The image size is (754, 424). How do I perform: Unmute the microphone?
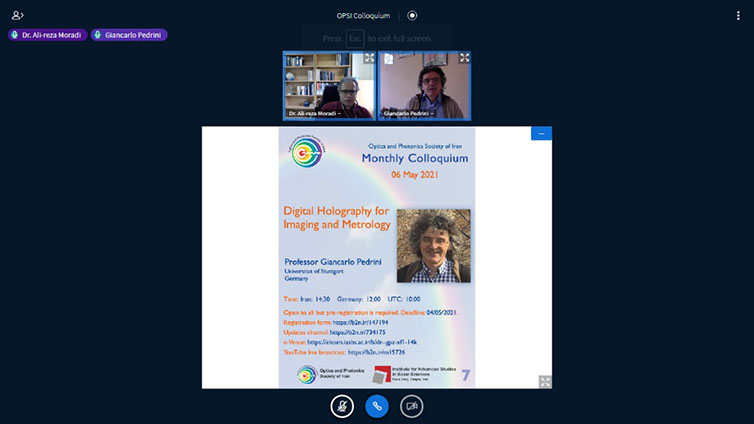pos(343,405)
